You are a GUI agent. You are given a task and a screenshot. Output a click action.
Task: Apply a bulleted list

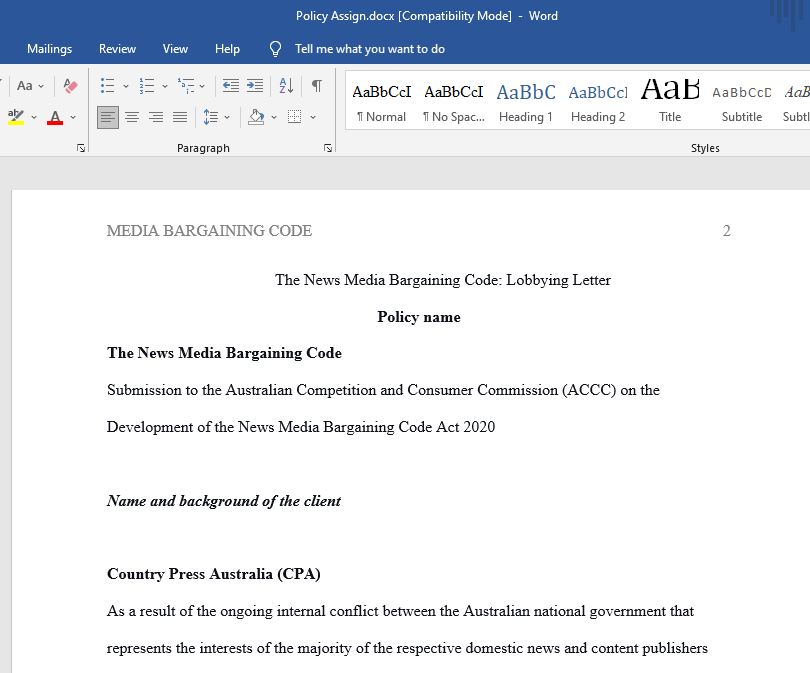point(107,86)
